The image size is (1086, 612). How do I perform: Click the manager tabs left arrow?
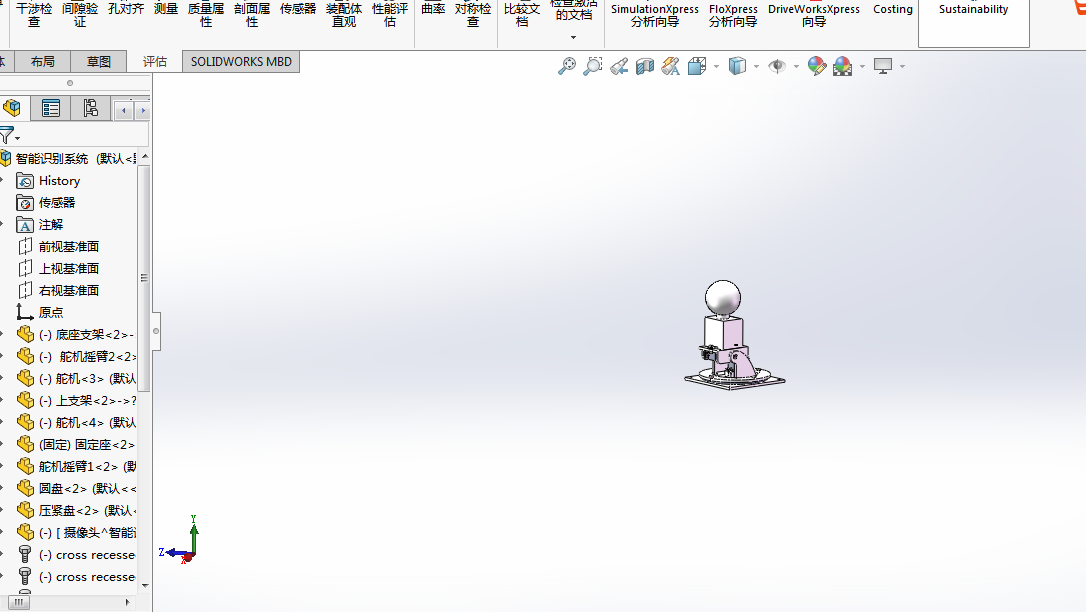(x=123, y=110)
